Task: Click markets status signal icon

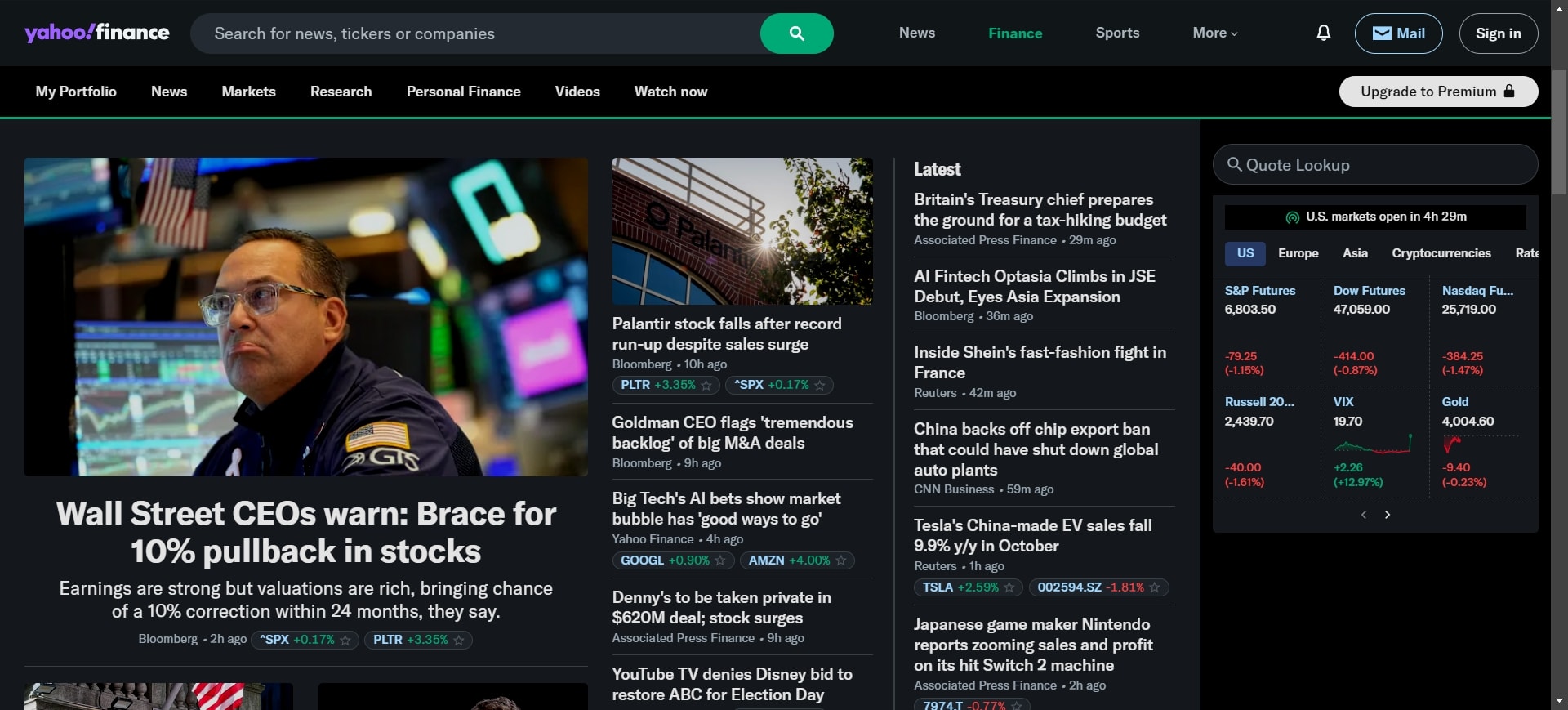Action: [1293, 217]
